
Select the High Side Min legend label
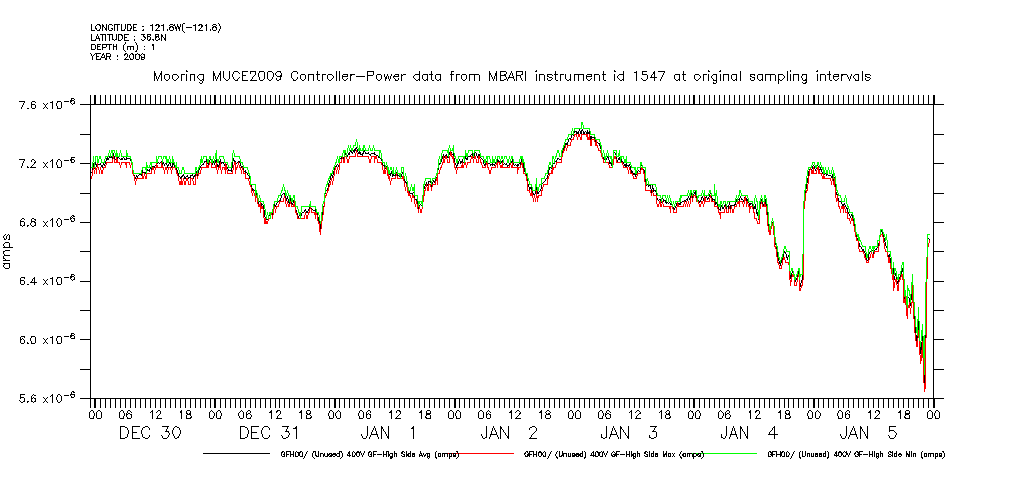[x=855, y=454]
